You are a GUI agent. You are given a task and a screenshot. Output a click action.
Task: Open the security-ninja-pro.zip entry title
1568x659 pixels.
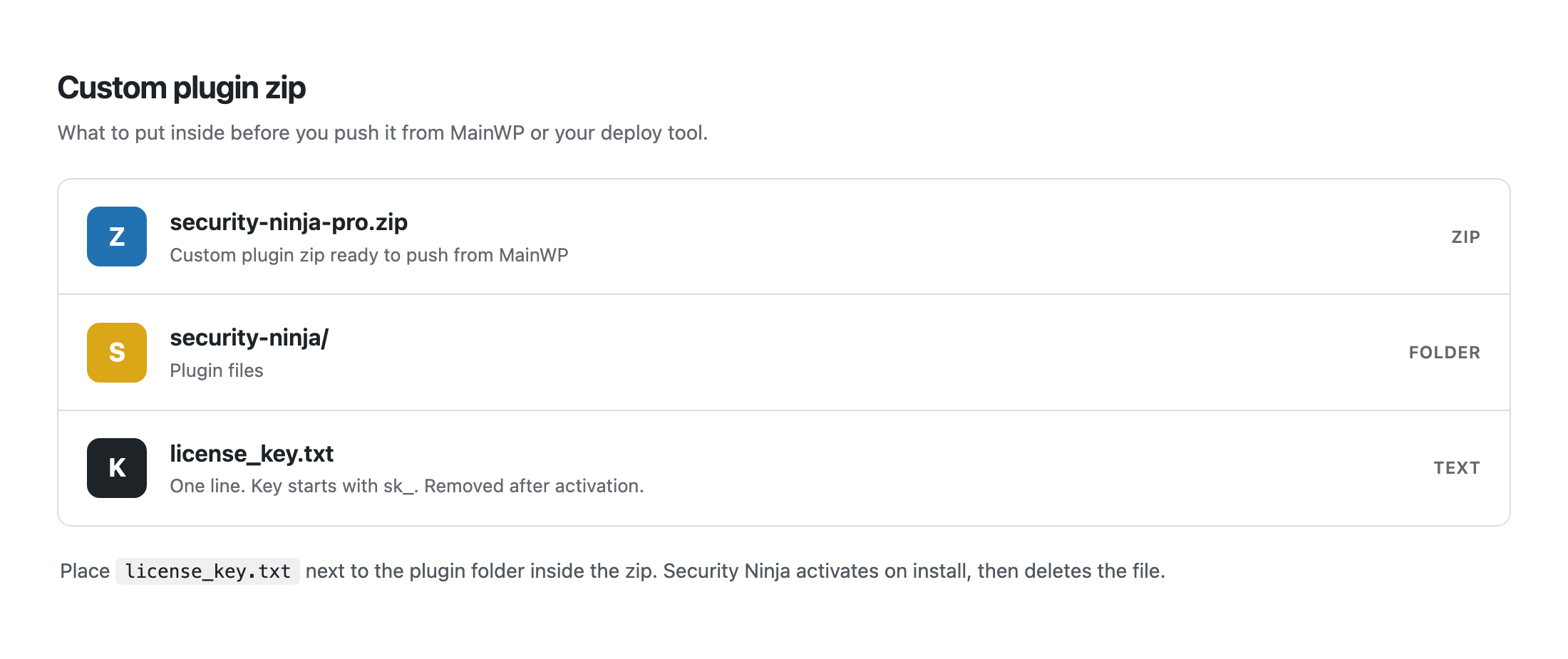click(289, 222)
